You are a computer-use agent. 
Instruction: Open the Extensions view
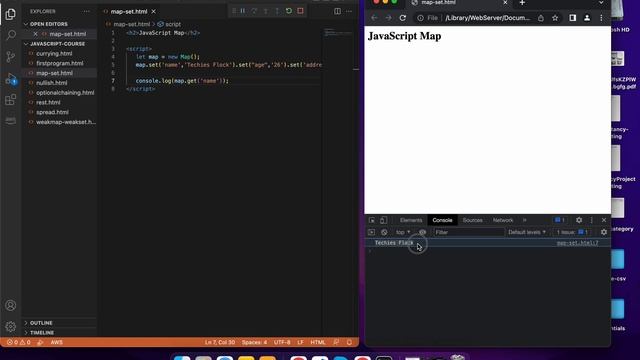pos(11,100)
